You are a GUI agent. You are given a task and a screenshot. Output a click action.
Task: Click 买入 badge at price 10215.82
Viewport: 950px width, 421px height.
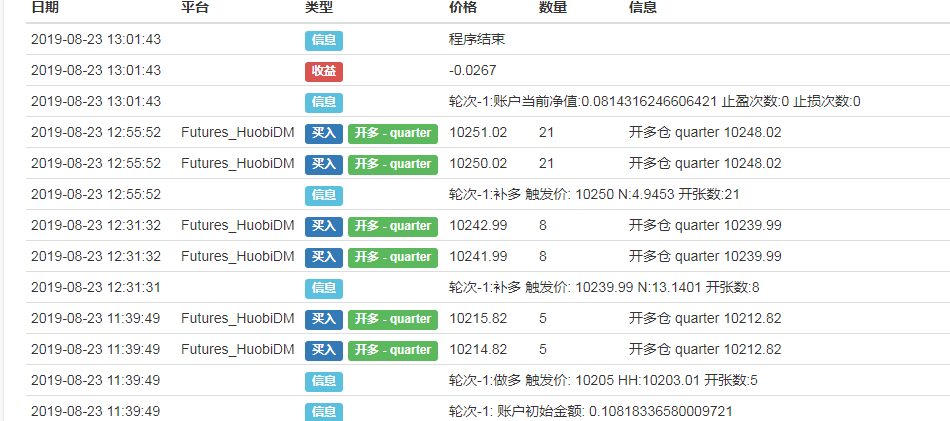(x=324, y=319)
